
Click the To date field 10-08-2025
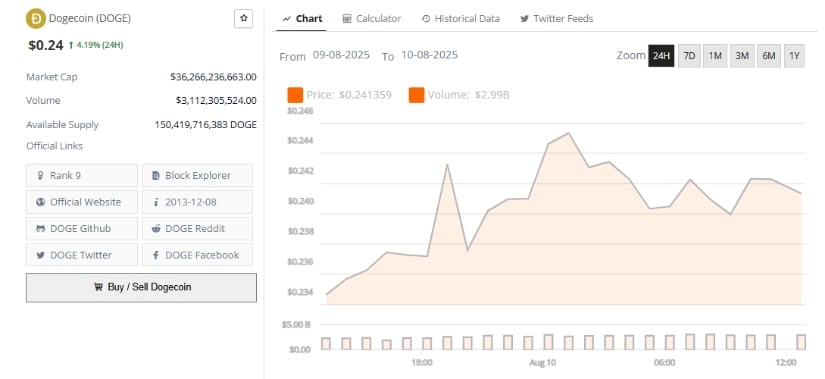429,55
